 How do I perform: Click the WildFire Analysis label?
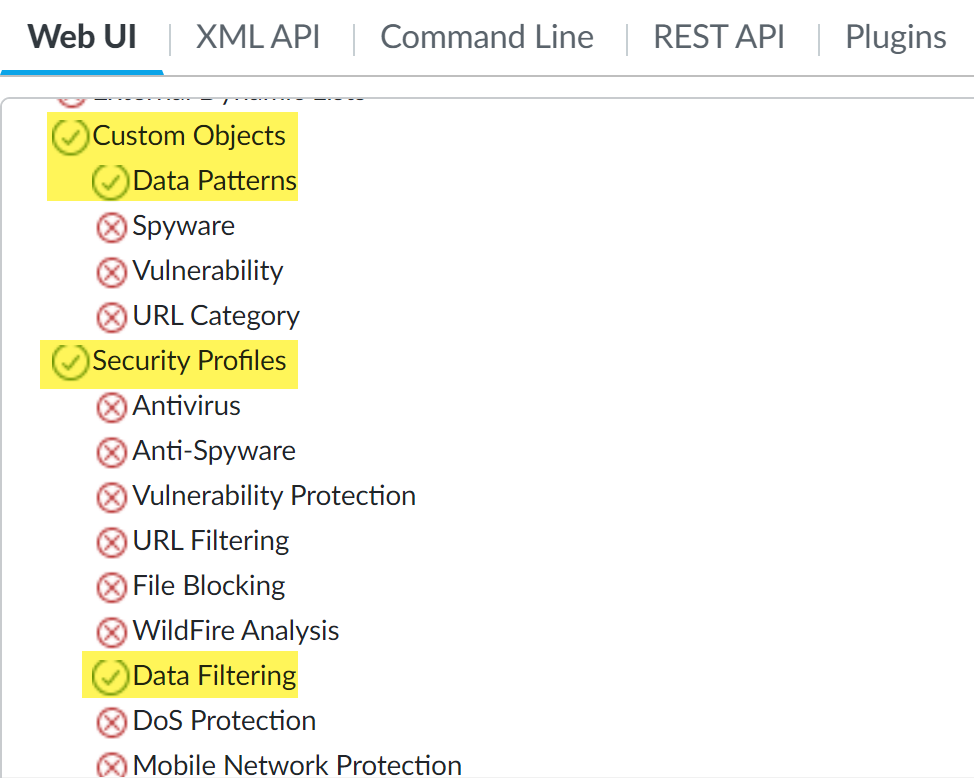click(236, 631)
